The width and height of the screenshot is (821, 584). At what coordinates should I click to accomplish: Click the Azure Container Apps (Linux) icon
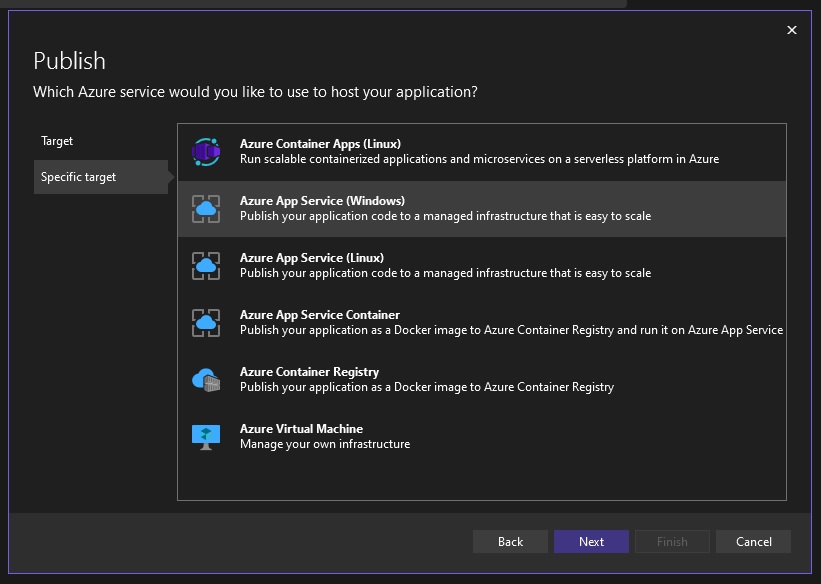pyautogui.click(x=206, y=152)
